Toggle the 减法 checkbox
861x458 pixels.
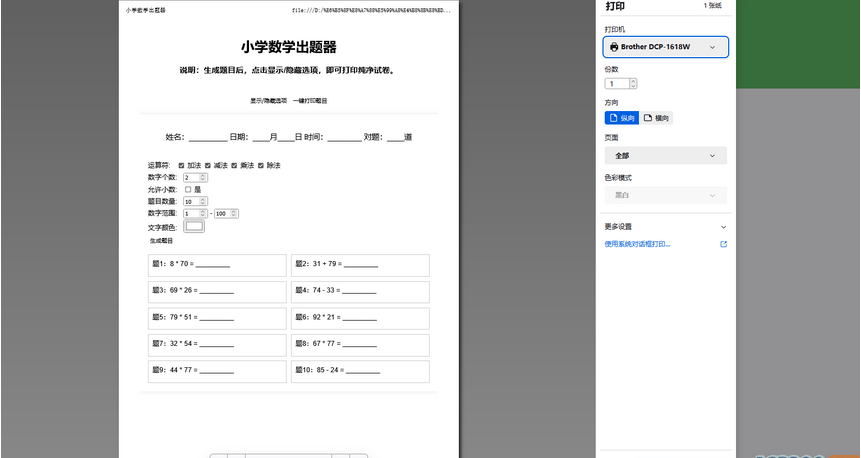pyautogui.click(x=208, y=165)
